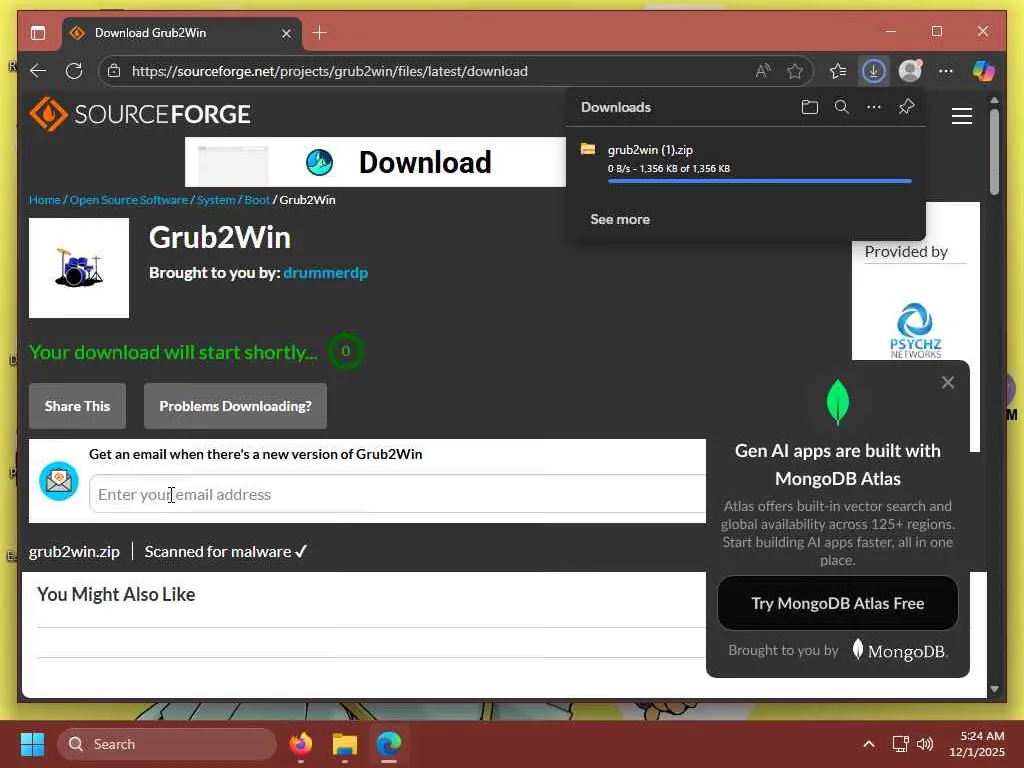Click the Home breadcrumb link
Image resolution: width=1024 pixels, height=768 pixels.
tap(44, 200)
